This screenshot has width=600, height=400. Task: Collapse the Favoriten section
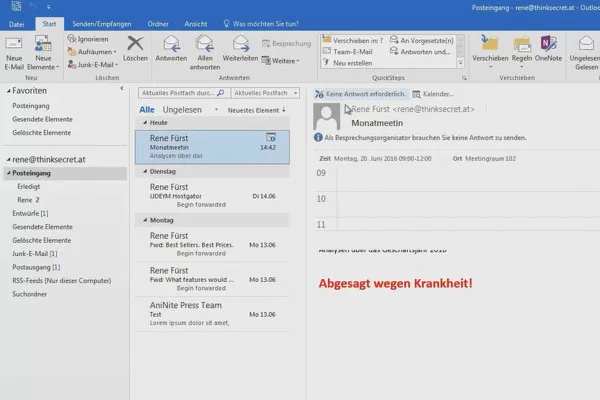point(8,91)
